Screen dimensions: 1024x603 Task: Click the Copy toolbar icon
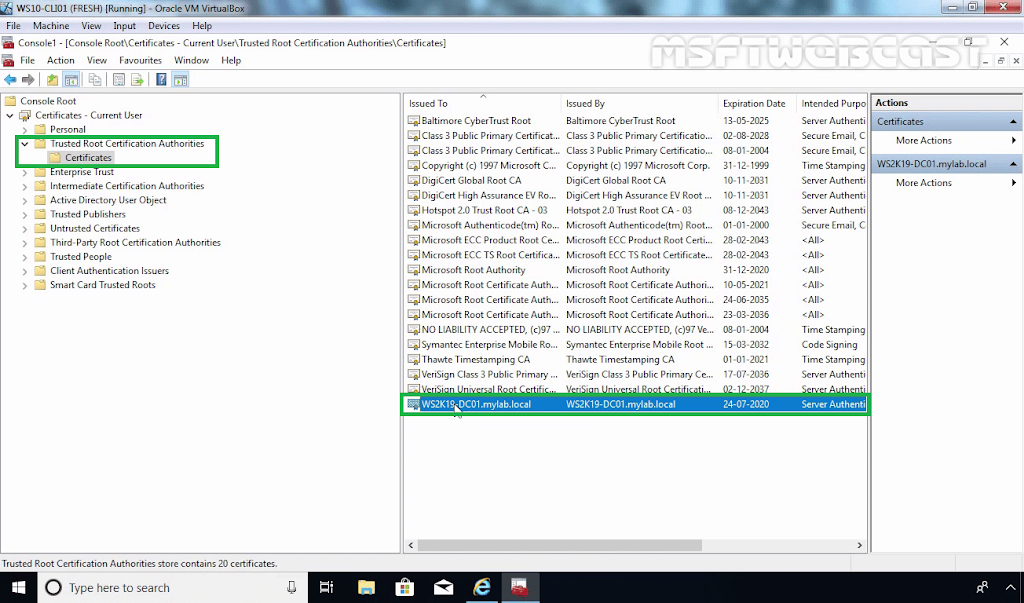(95, 80)
